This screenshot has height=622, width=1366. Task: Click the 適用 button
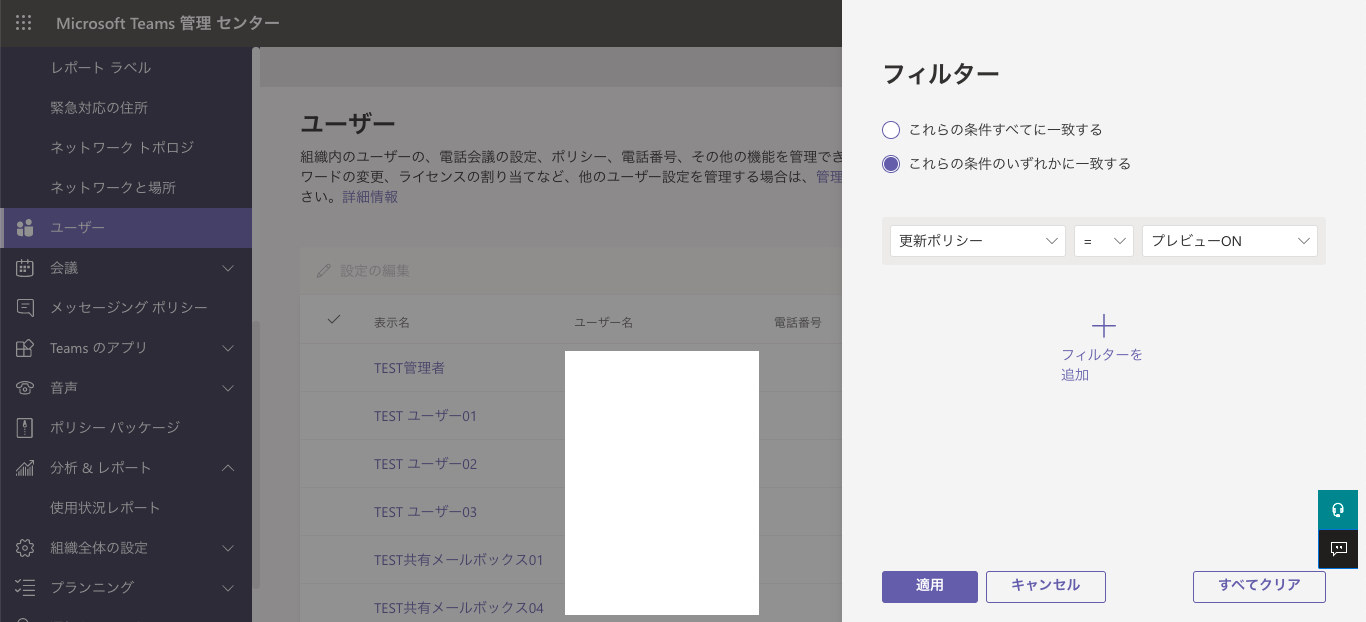[930, 587]
